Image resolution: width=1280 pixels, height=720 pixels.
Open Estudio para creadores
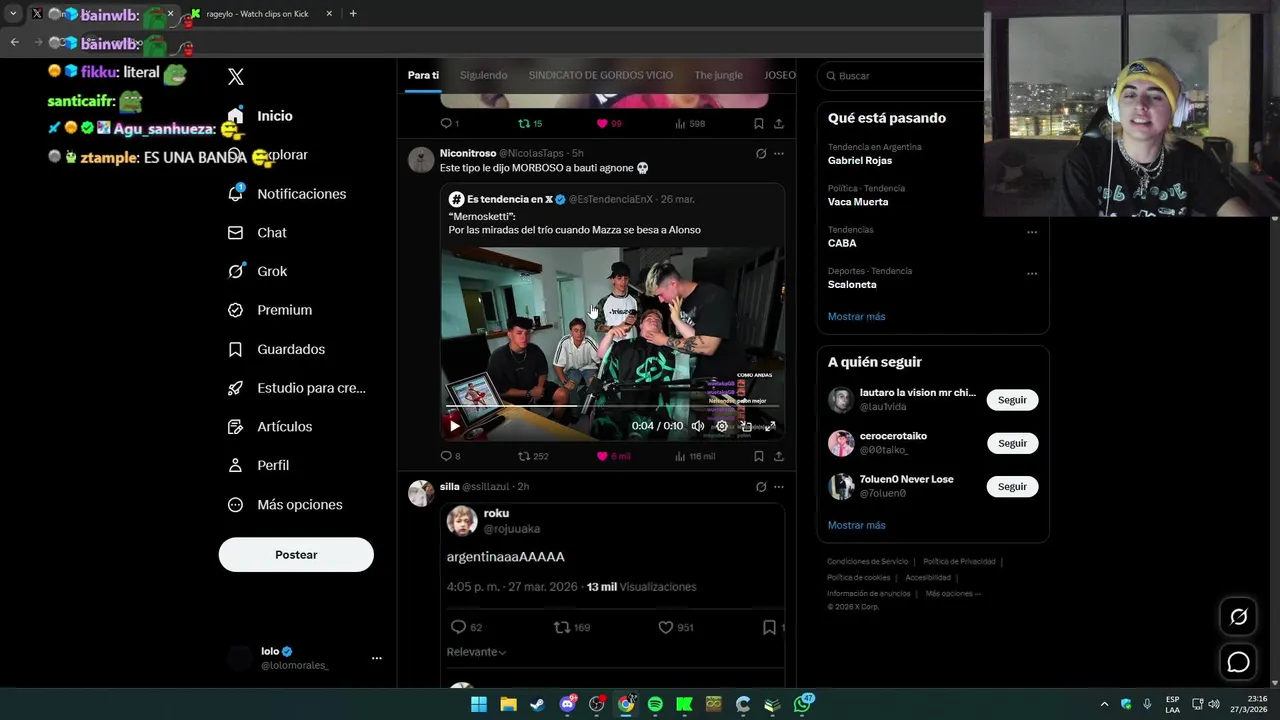(296, 388)
